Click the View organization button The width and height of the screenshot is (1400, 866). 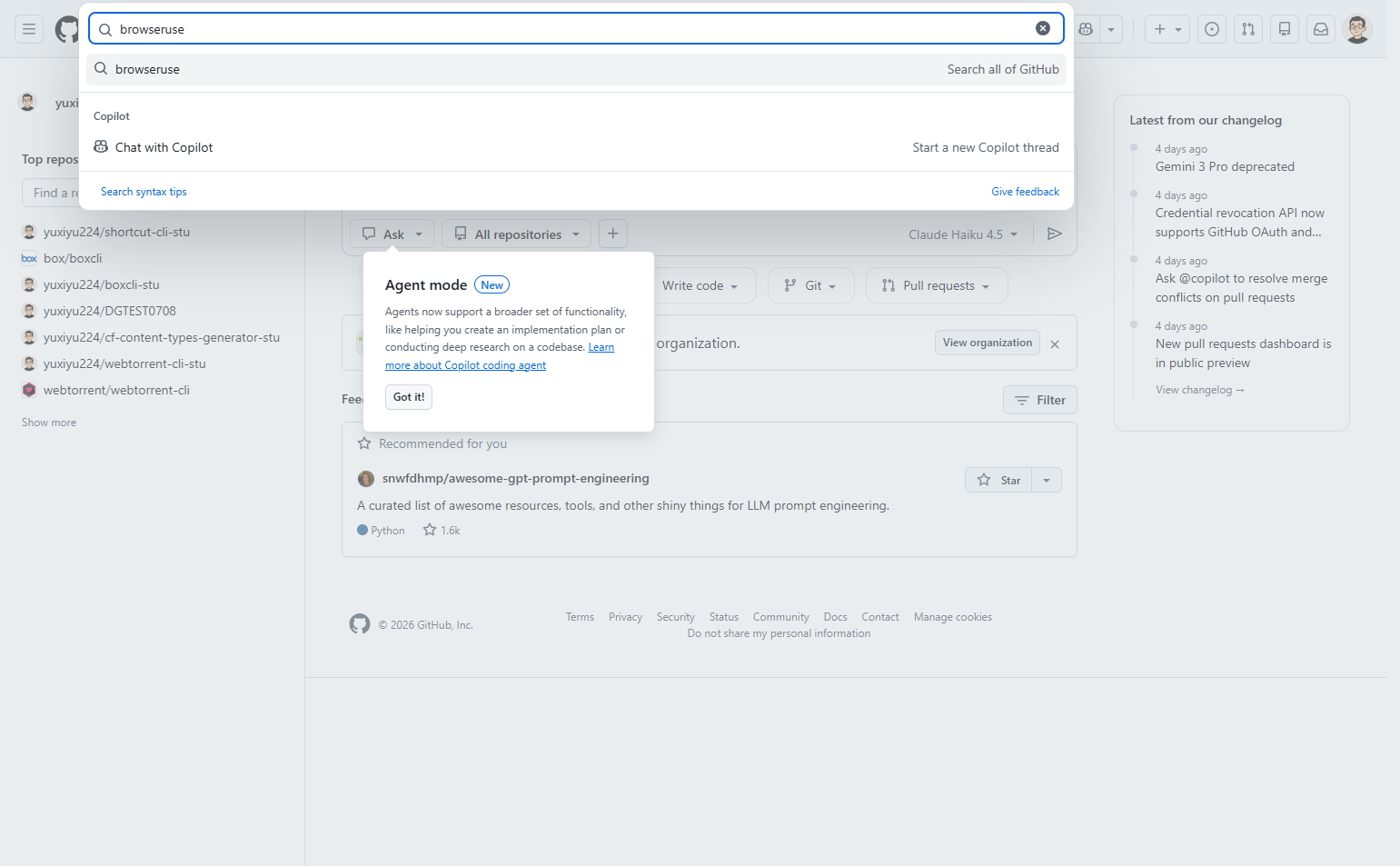tap(988, 343)
